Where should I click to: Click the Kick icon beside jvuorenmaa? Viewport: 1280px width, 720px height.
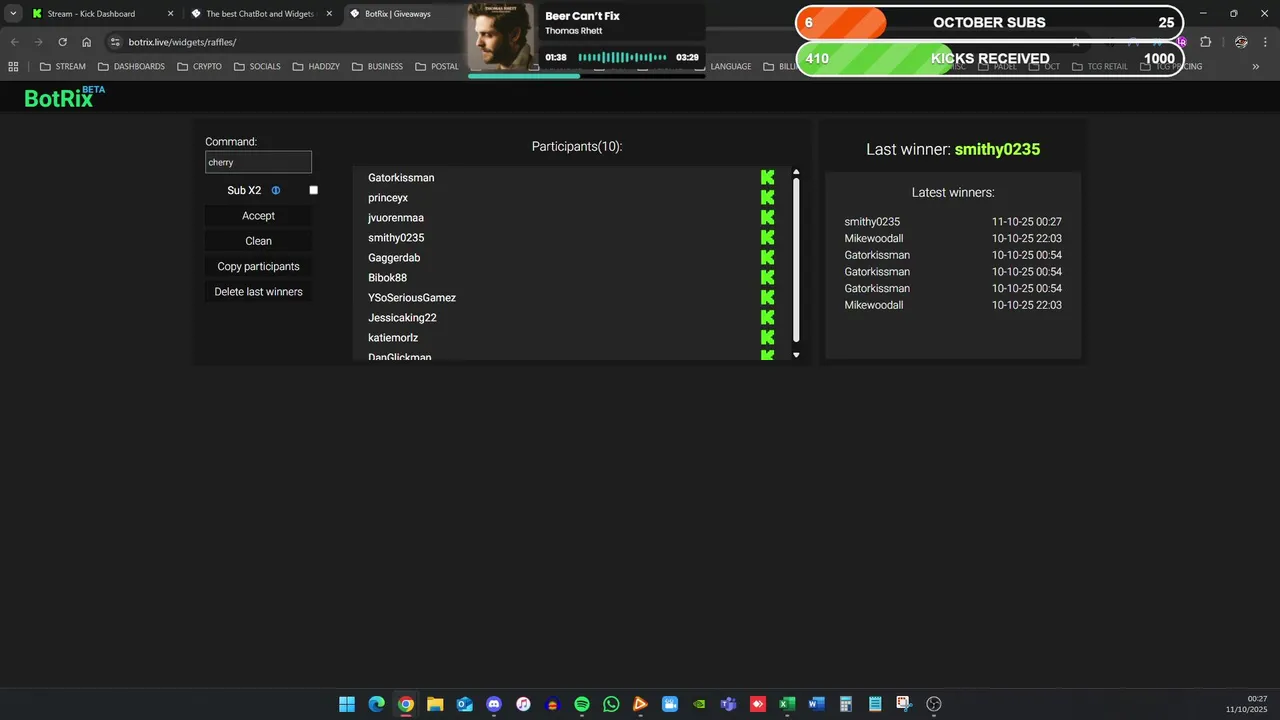(x=767, y=217)
